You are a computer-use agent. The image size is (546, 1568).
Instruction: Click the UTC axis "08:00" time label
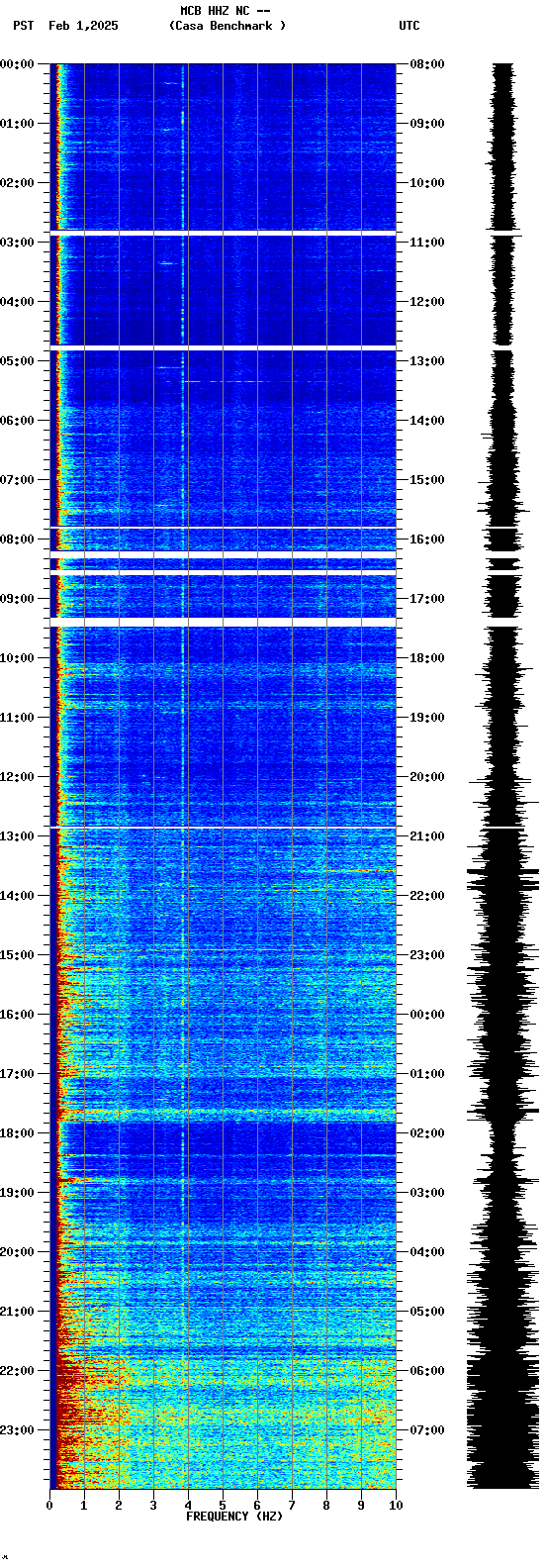[427, 64]
